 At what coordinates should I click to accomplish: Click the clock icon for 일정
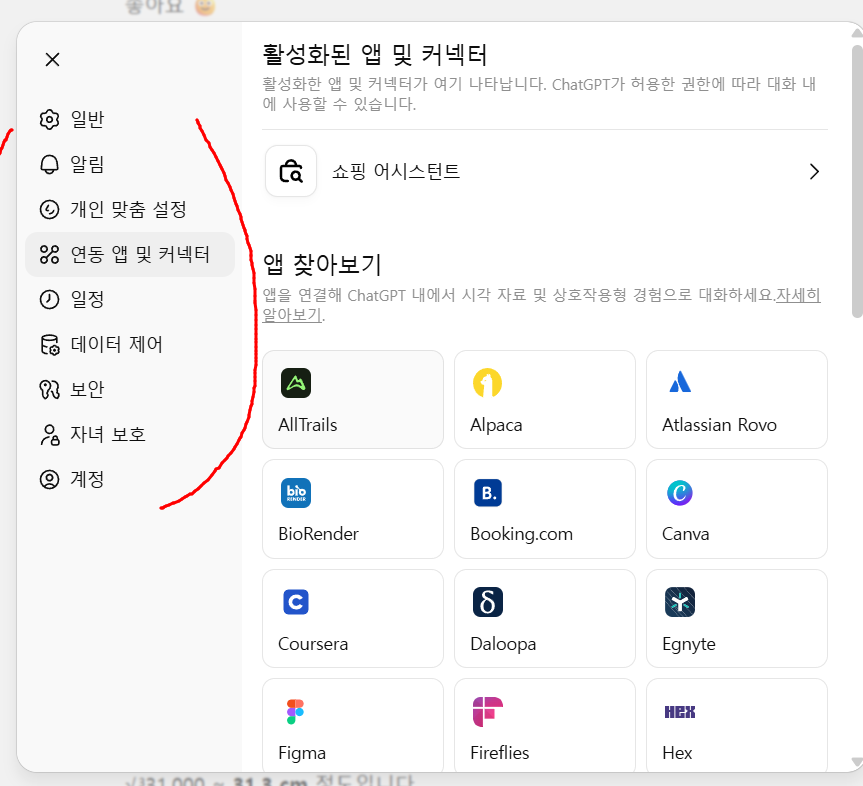tap(50, 299)
